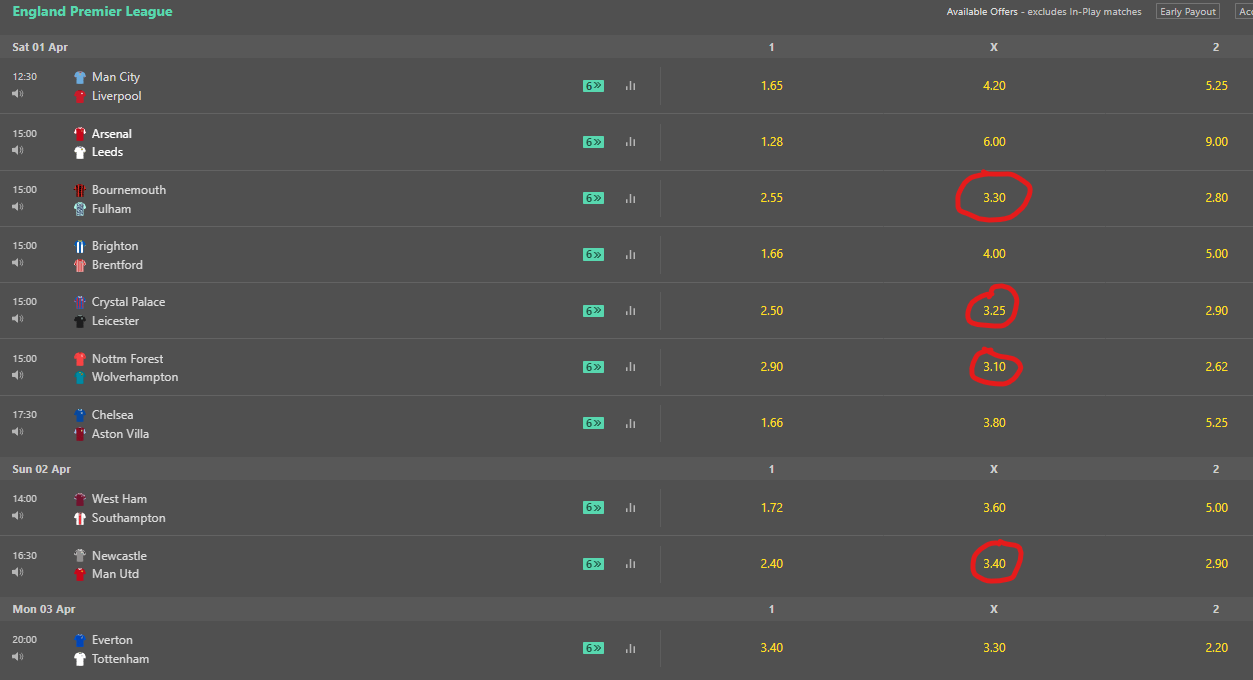Select the speaker icon under 14:00 kickoff
This screenshot has height=680, width=1253.
17,516
